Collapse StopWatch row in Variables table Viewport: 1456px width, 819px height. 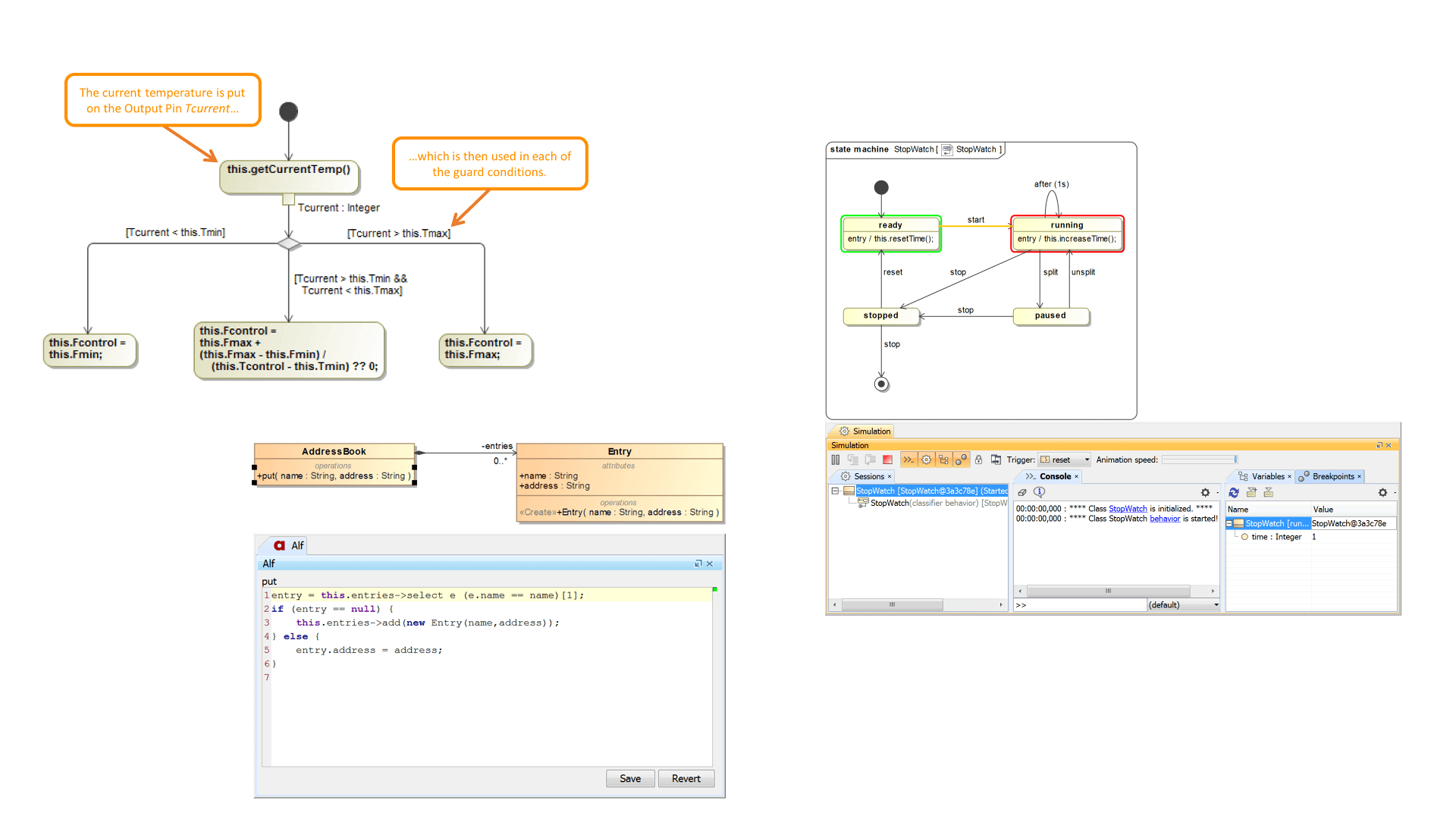click(1229, 523)
